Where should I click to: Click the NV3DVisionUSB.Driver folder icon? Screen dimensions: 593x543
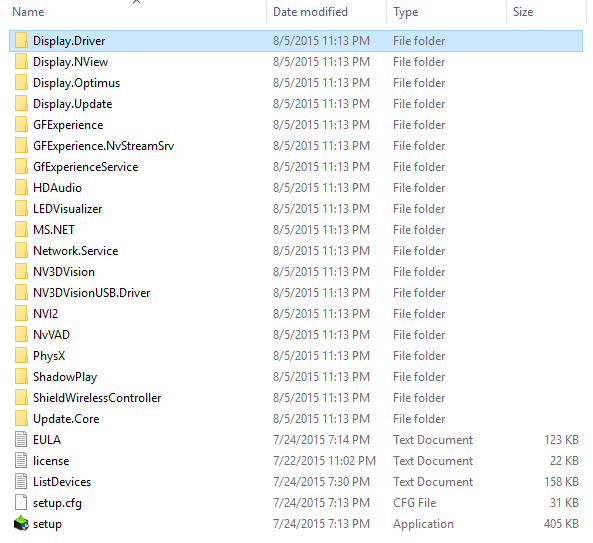(21, 292)
